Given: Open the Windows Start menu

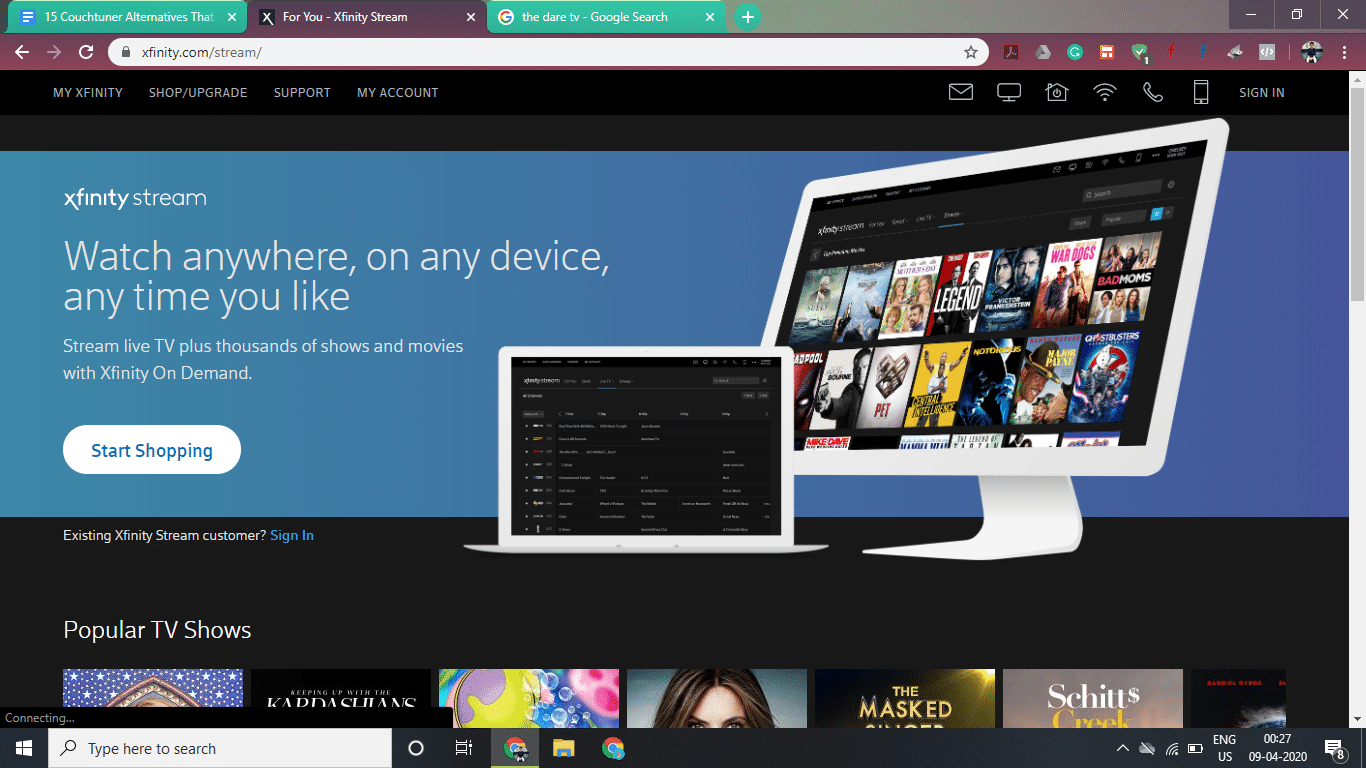Looking at the screenshot, I should pos(23,748).
